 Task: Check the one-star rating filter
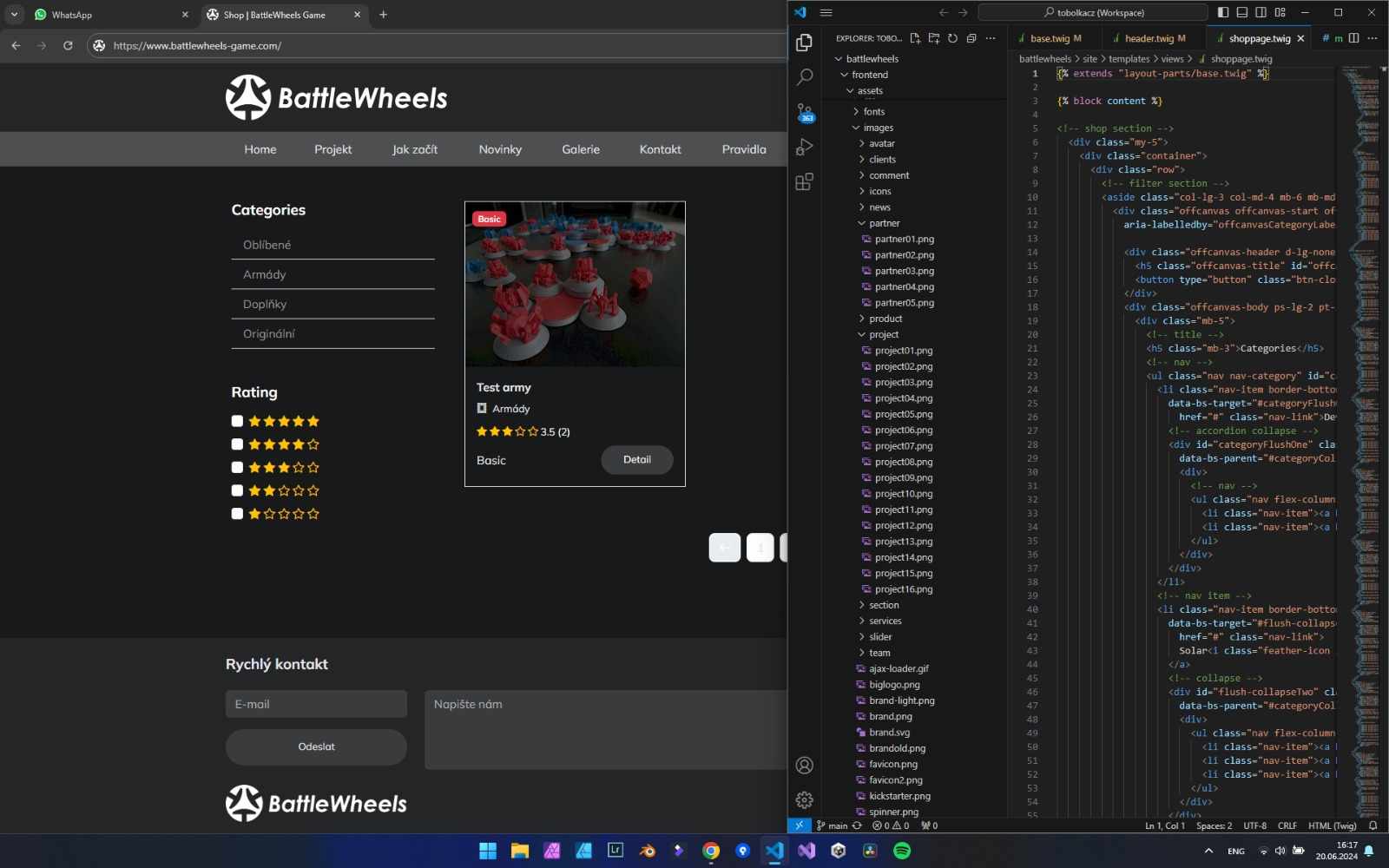237,514
